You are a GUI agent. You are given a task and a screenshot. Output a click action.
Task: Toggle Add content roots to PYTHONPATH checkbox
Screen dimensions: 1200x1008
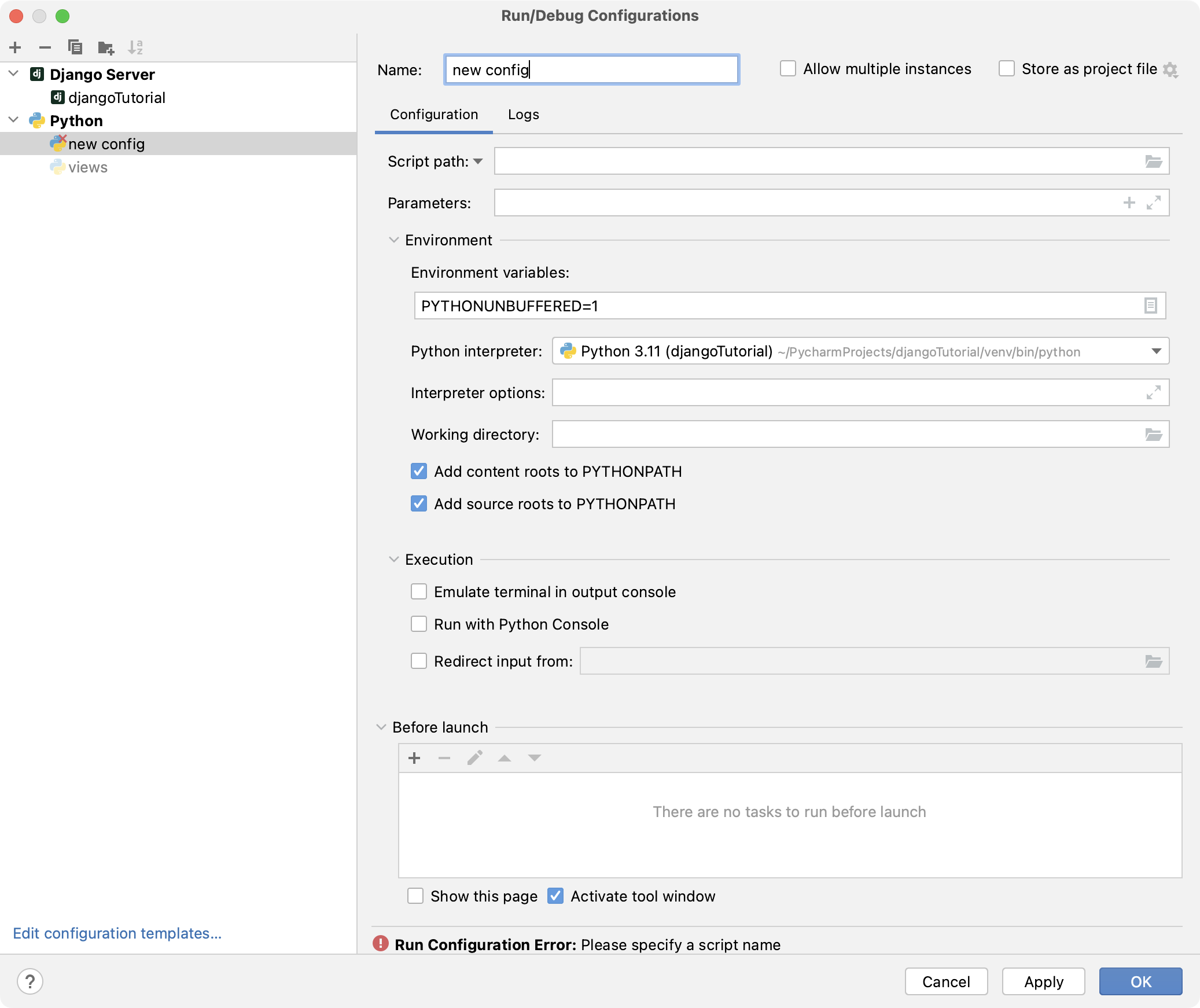click(419, 471)
